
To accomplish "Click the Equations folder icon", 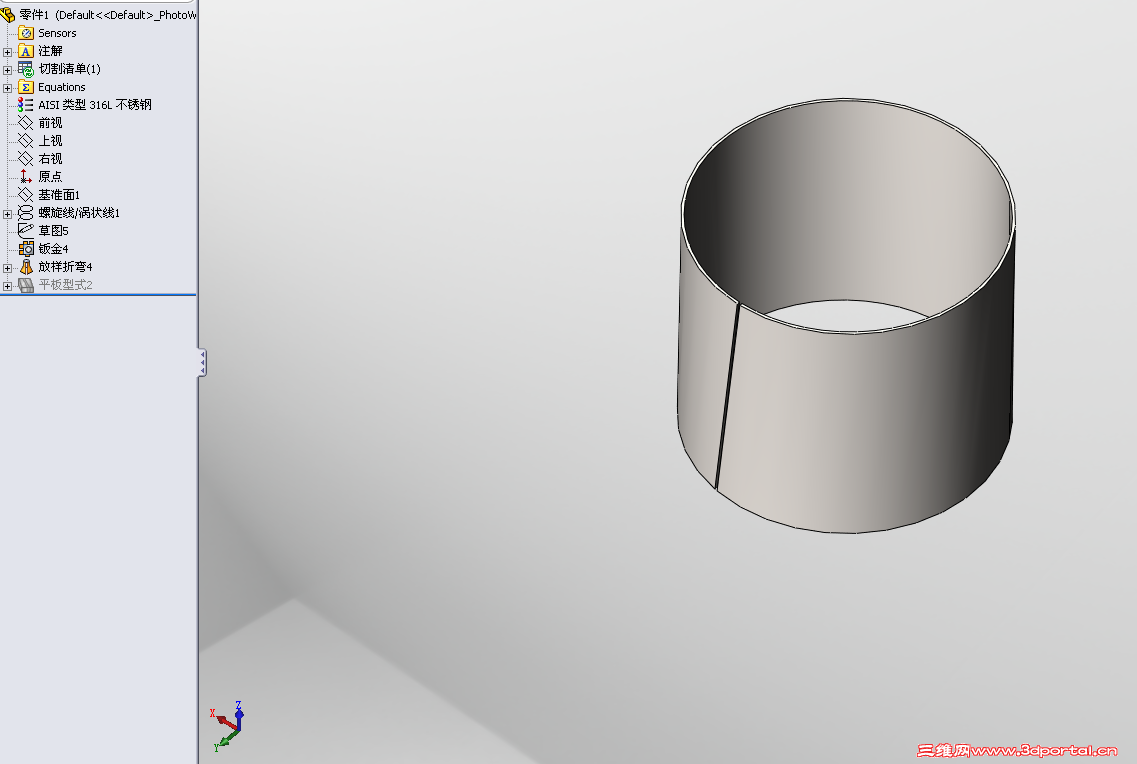I will pyautogui.click(x=25, y=87).
